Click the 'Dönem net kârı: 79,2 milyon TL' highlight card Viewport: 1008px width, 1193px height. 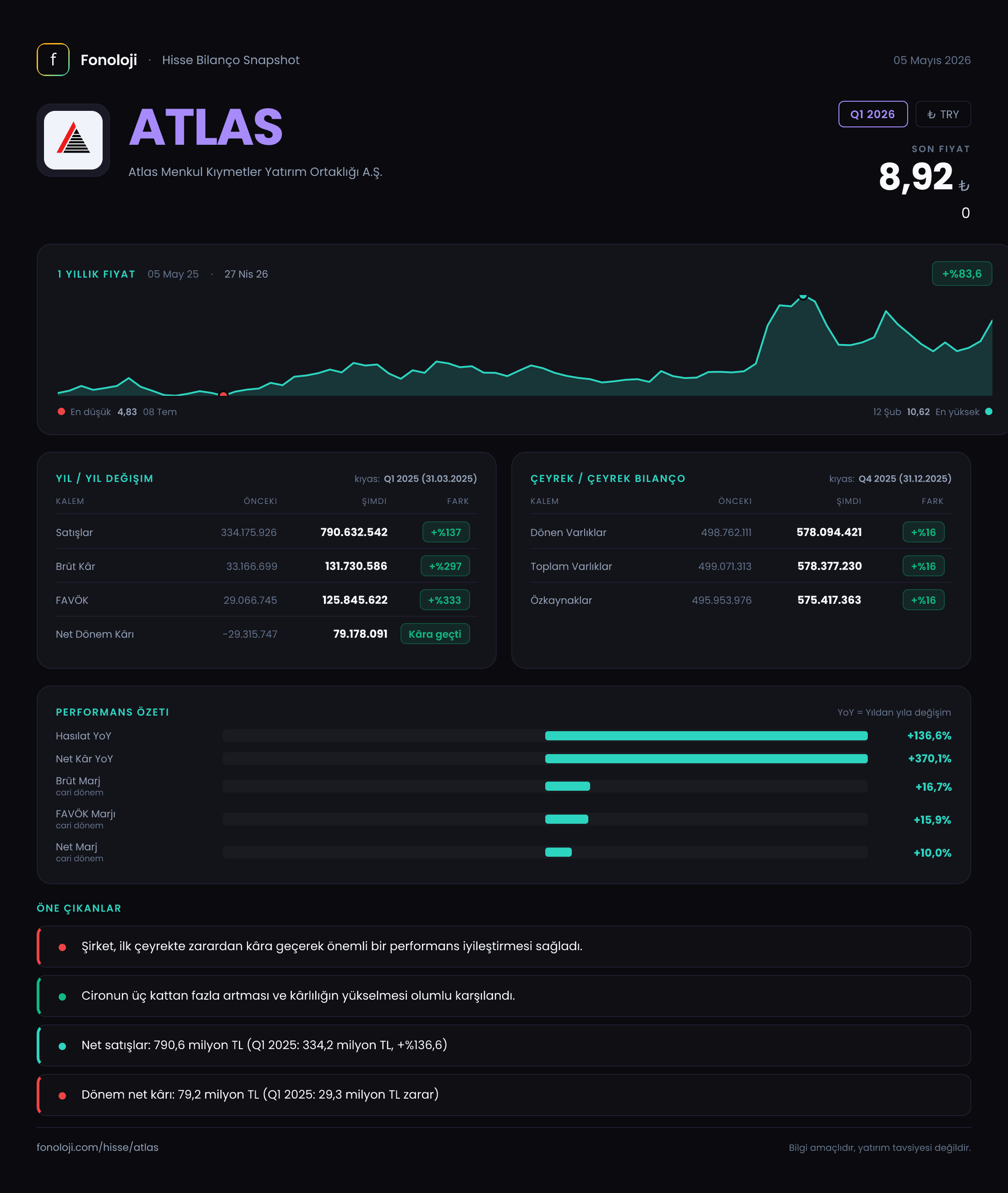pos(504,1094)
